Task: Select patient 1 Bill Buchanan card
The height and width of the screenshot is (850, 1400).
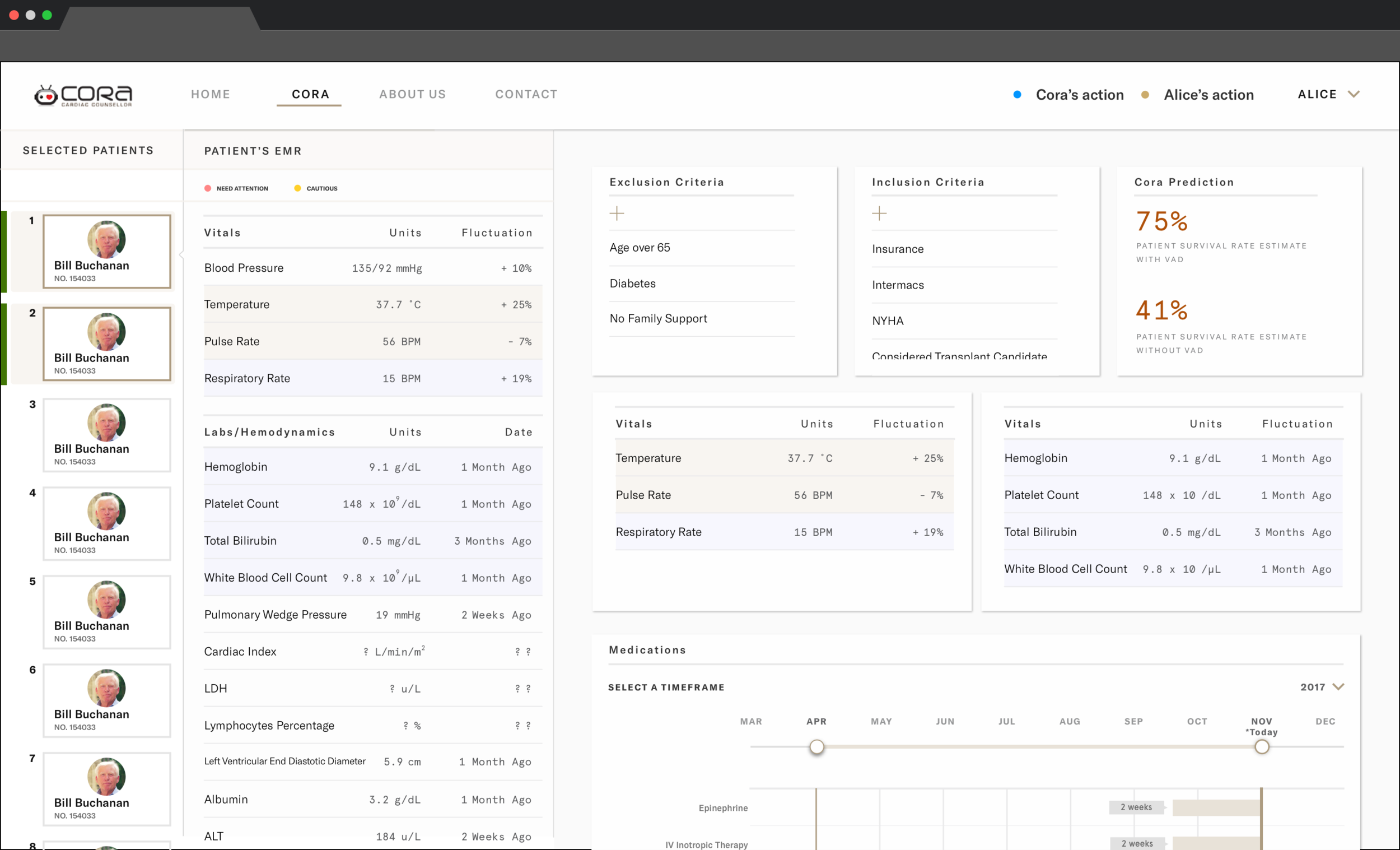Action: 107,252
